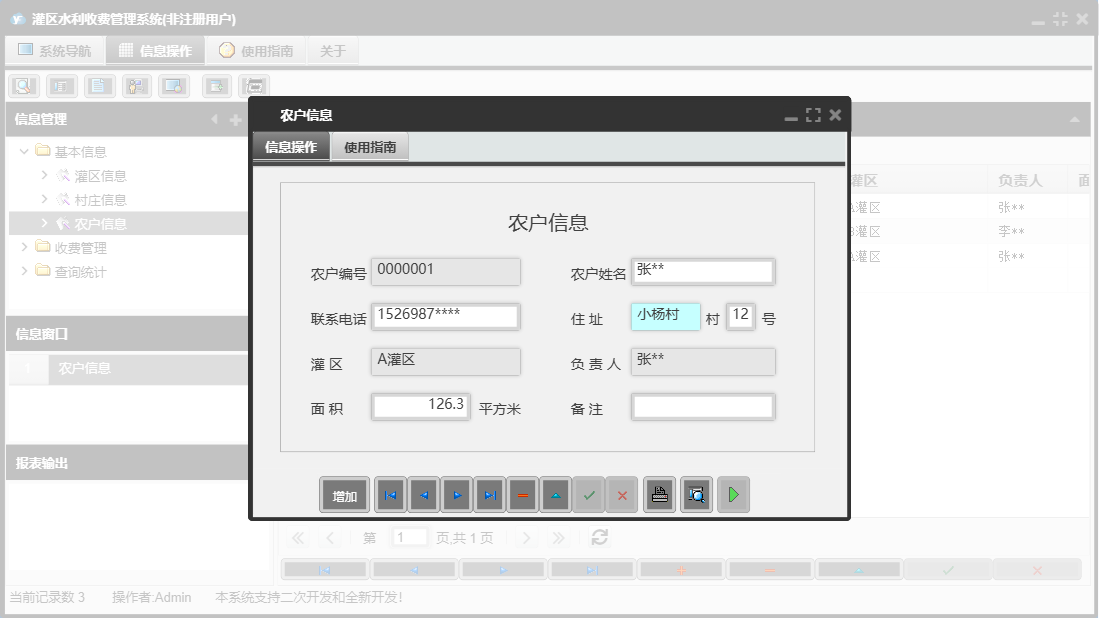The height and width of the screenshot is (618, 1099).
Task: Jump to first record using navigation icon
Action: [390, 494]
